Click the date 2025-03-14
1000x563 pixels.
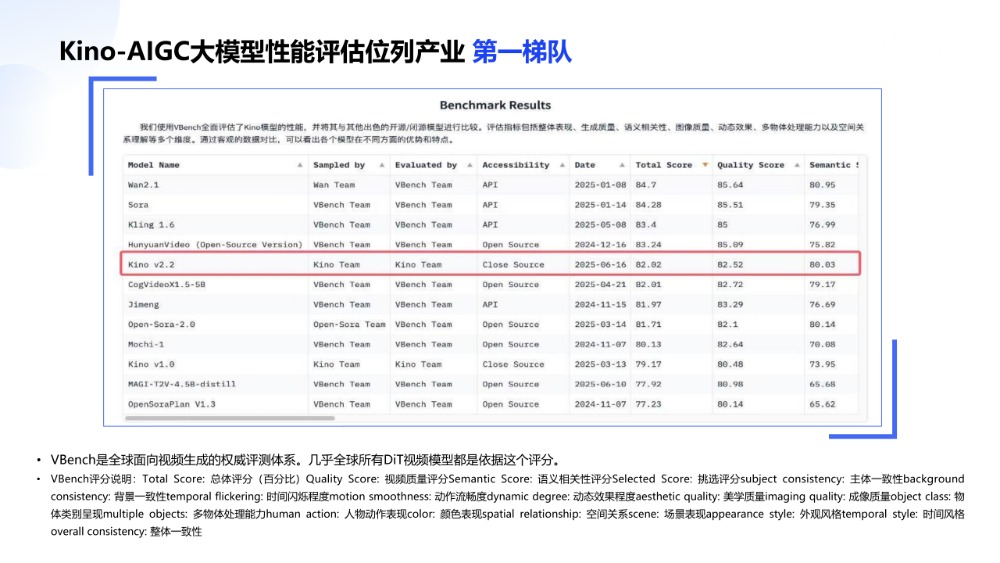click(x=600, y=325)
